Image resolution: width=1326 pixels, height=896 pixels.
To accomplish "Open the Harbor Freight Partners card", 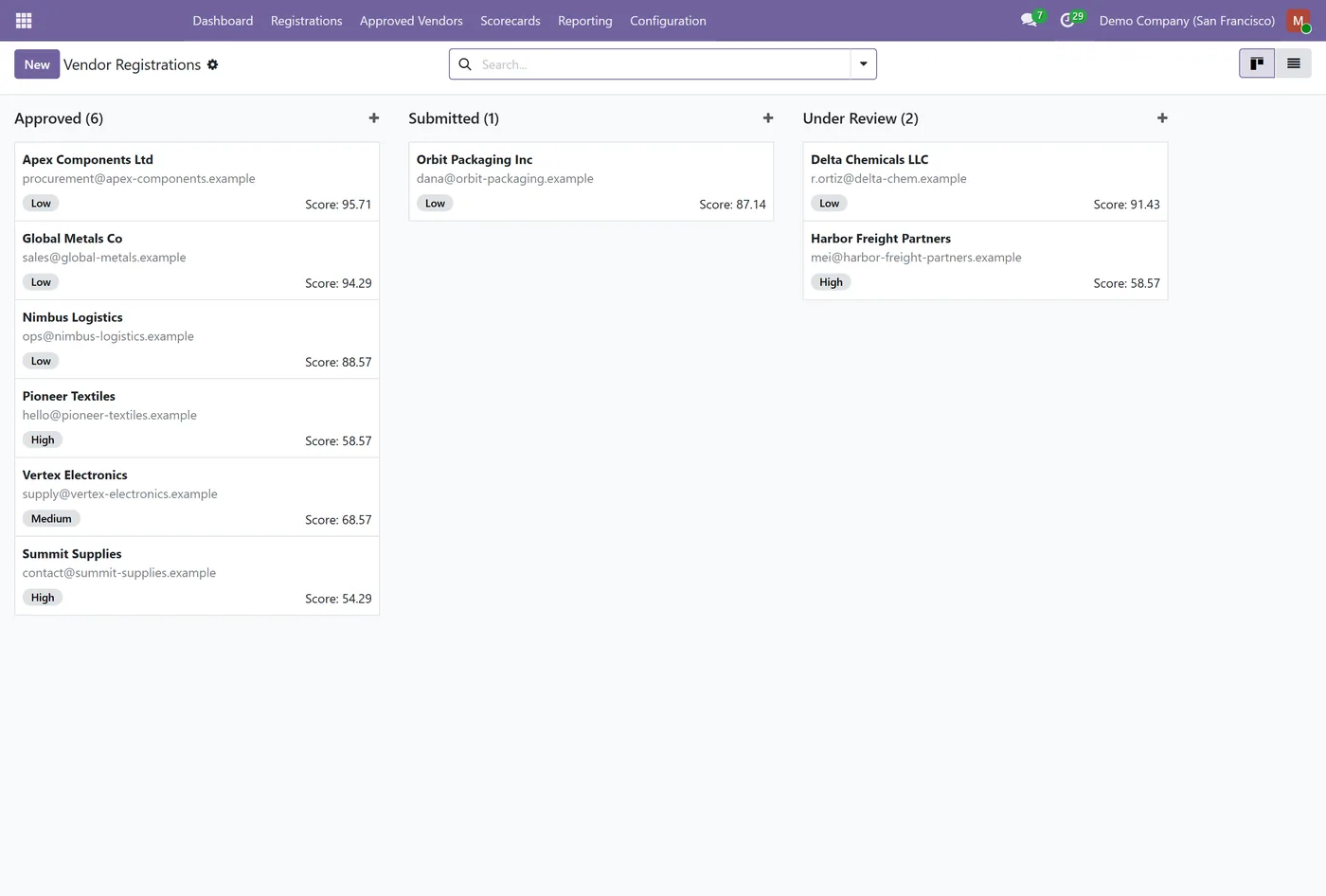I will pyautogui.click(x=985, y=260).
